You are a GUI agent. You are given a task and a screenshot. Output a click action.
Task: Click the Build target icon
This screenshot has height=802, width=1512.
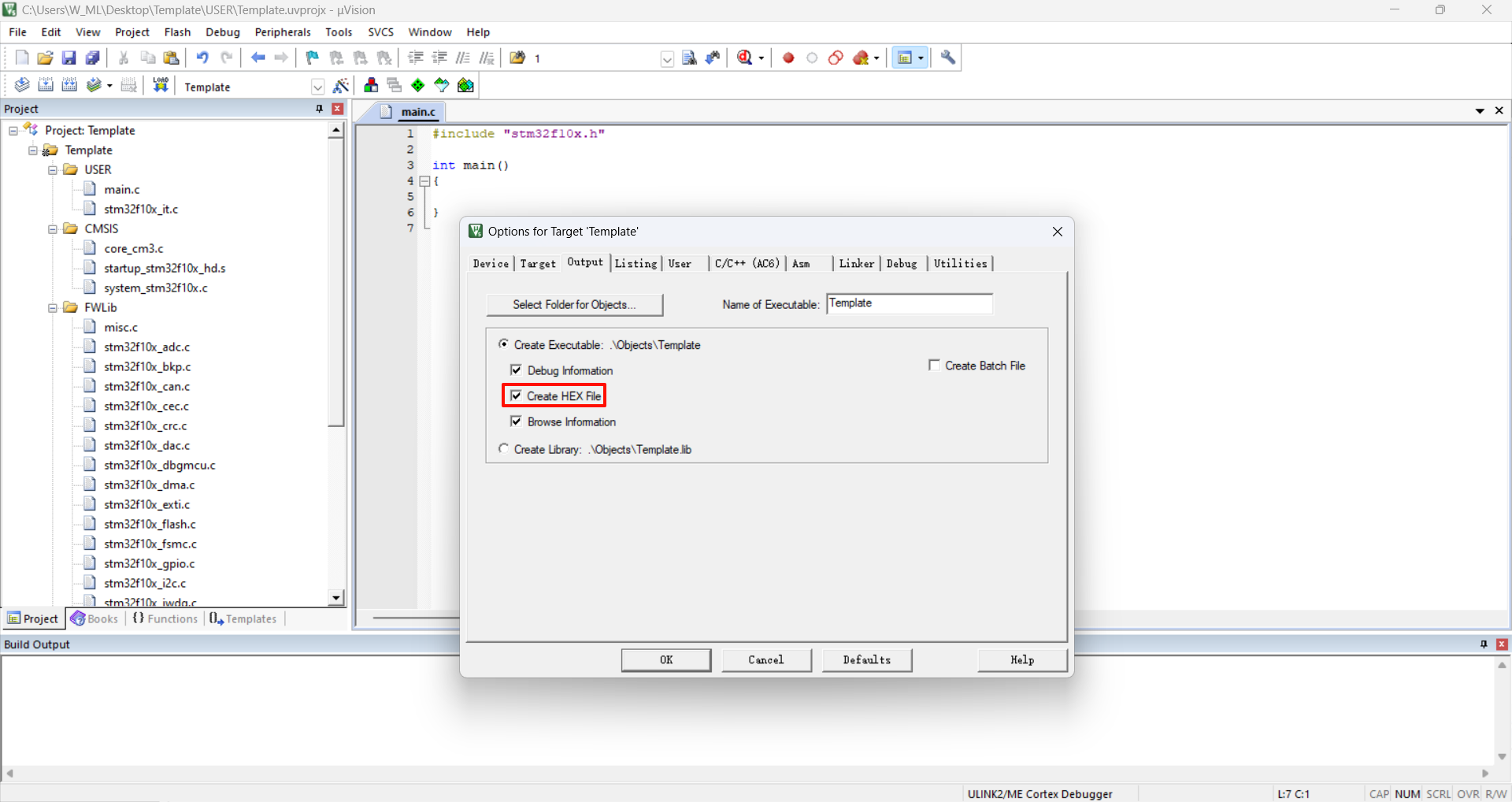coord(46,85)
